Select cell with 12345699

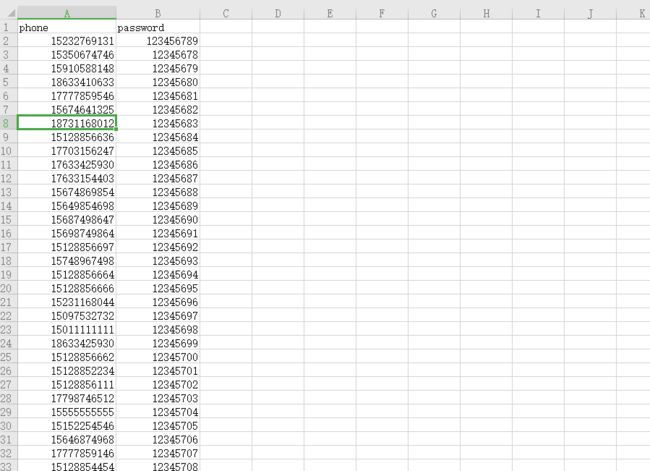[158, 343]
